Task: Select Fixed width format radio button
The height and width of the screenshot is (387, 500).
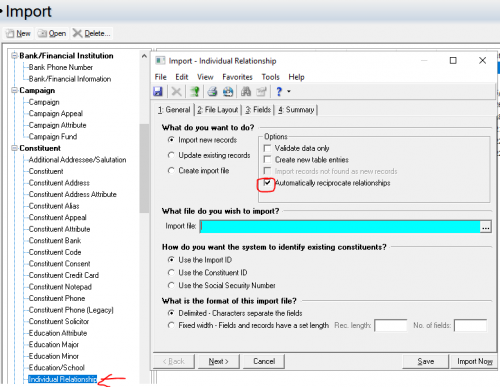Action: (171, 325)
